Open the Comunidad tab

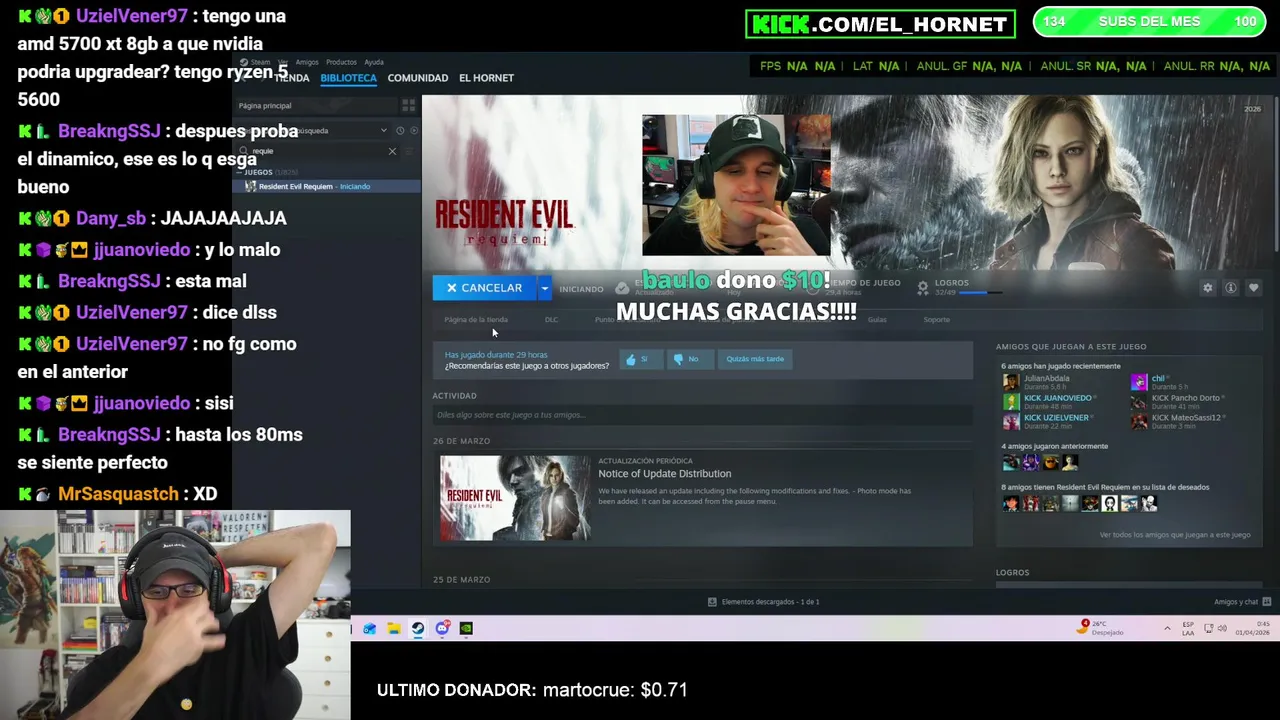coord(417,78)
